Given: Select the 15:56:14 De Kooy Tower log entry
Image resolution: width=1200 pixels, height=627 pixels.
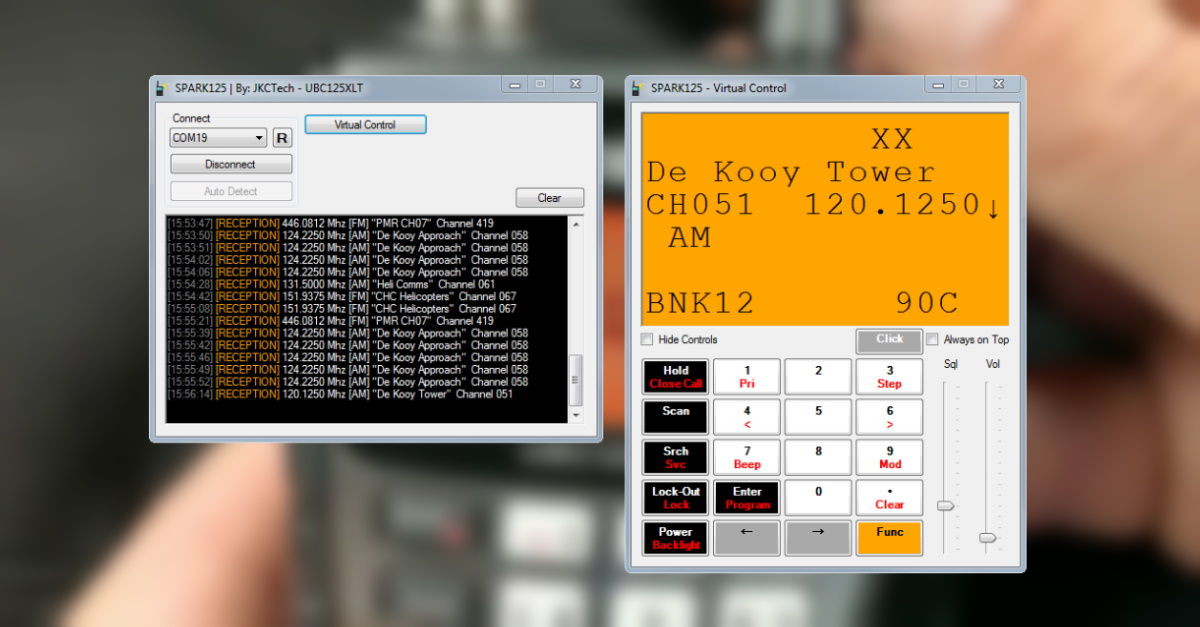Looking at the screenshot, I should [x=341, y=394].
